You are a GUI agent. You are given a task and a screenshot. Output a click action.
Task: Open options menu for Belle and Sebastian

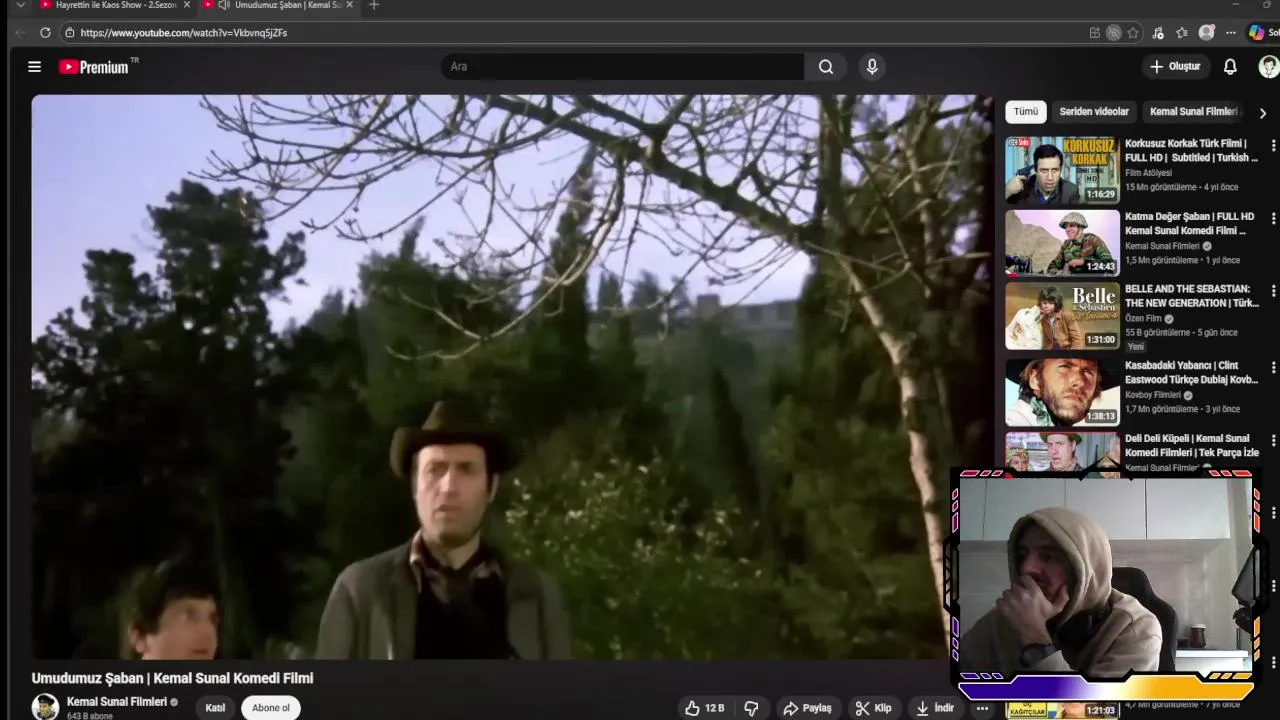click(1273, 291)
